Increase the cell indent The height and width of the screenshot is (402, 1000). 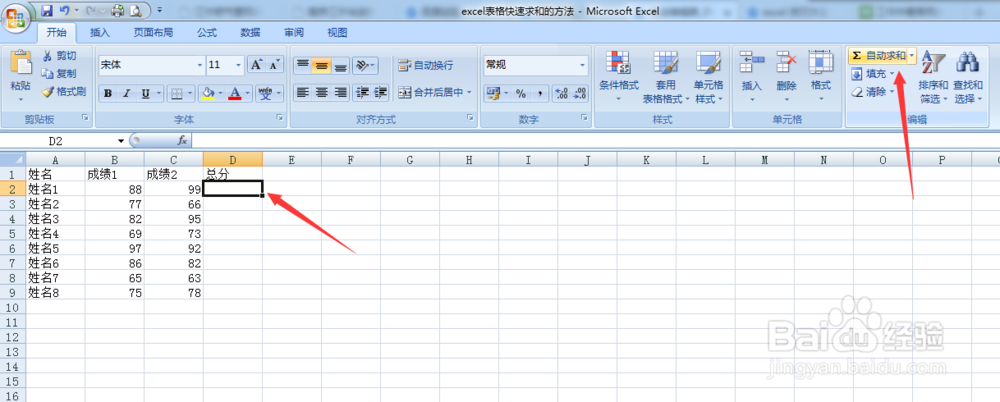click(x=381, y=93)
